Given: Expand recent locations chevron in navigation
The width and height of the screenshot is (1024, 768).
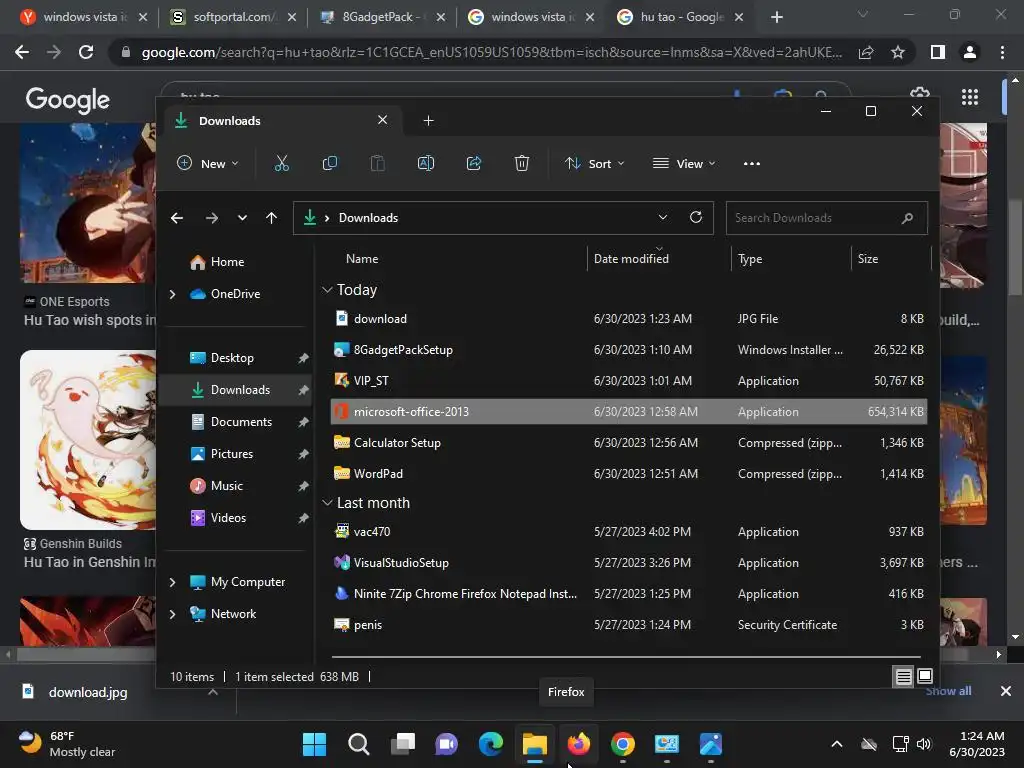Looking at the screenshot, I should coord(242,218).
